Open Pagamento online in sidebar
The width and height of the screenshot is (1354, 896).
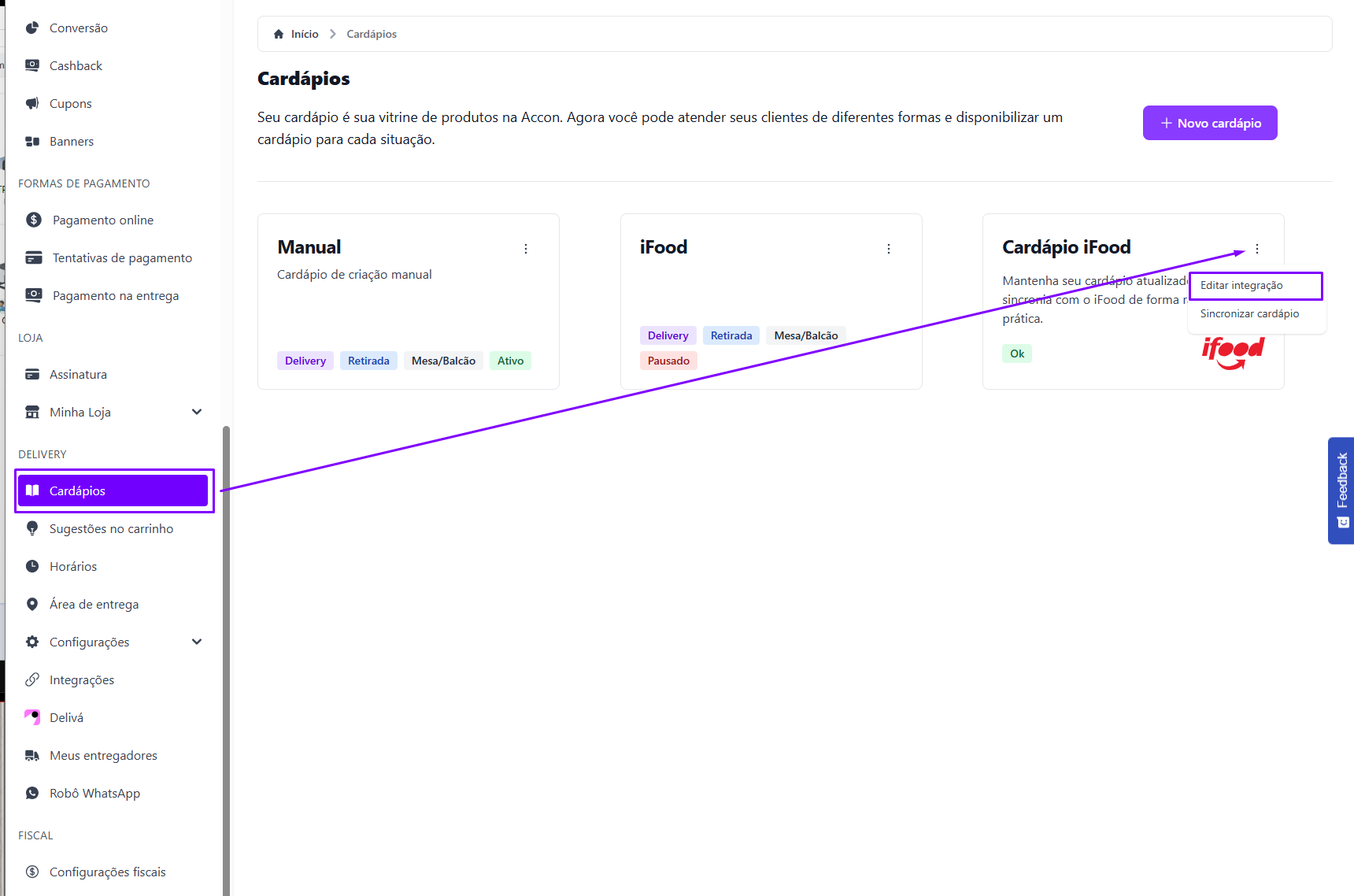(103, 220)
